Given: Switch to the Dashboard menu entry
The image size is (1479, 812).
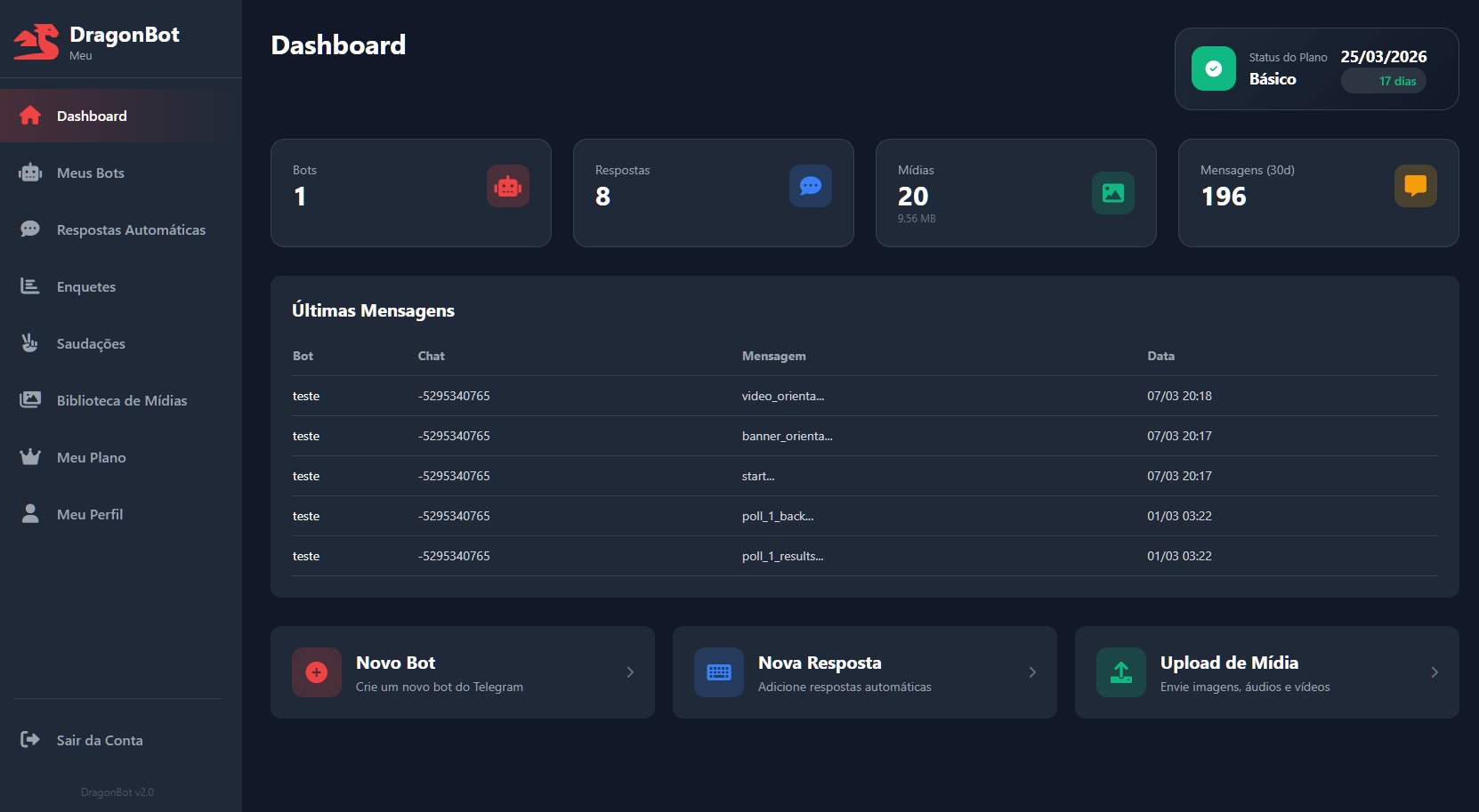Looking at the screenshot, I should coord(92,116).
